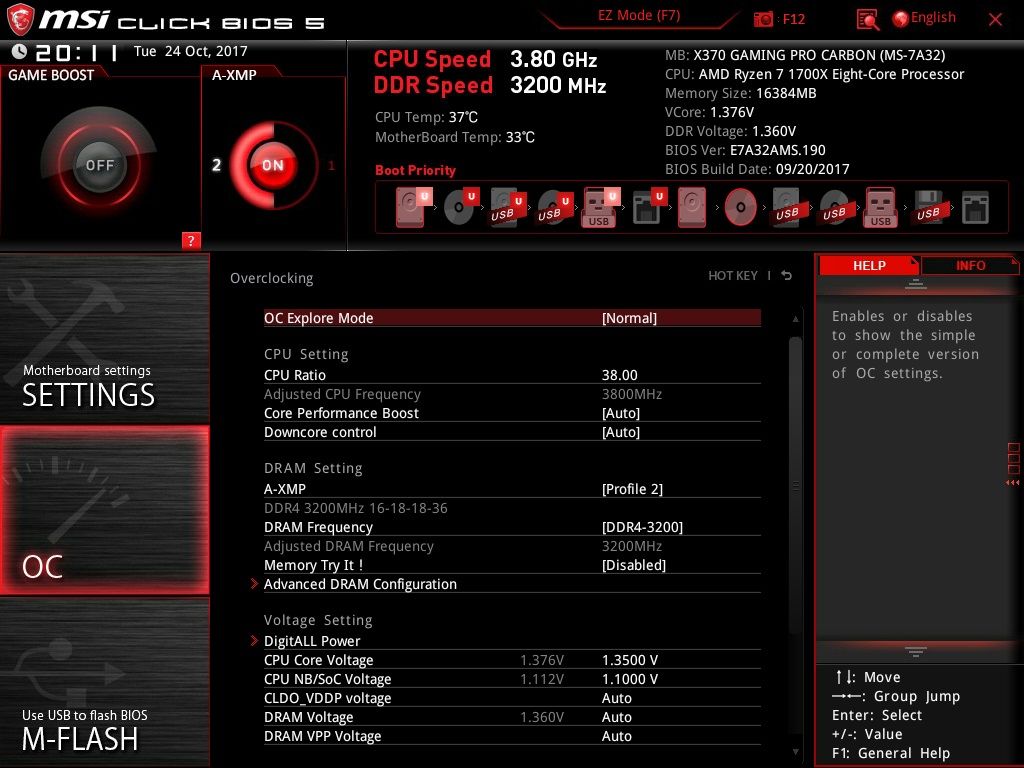The height and width of the screenshot is (768, 1024).
Task: Choose A-XMP profile number 2
Action: pos(216,165)
